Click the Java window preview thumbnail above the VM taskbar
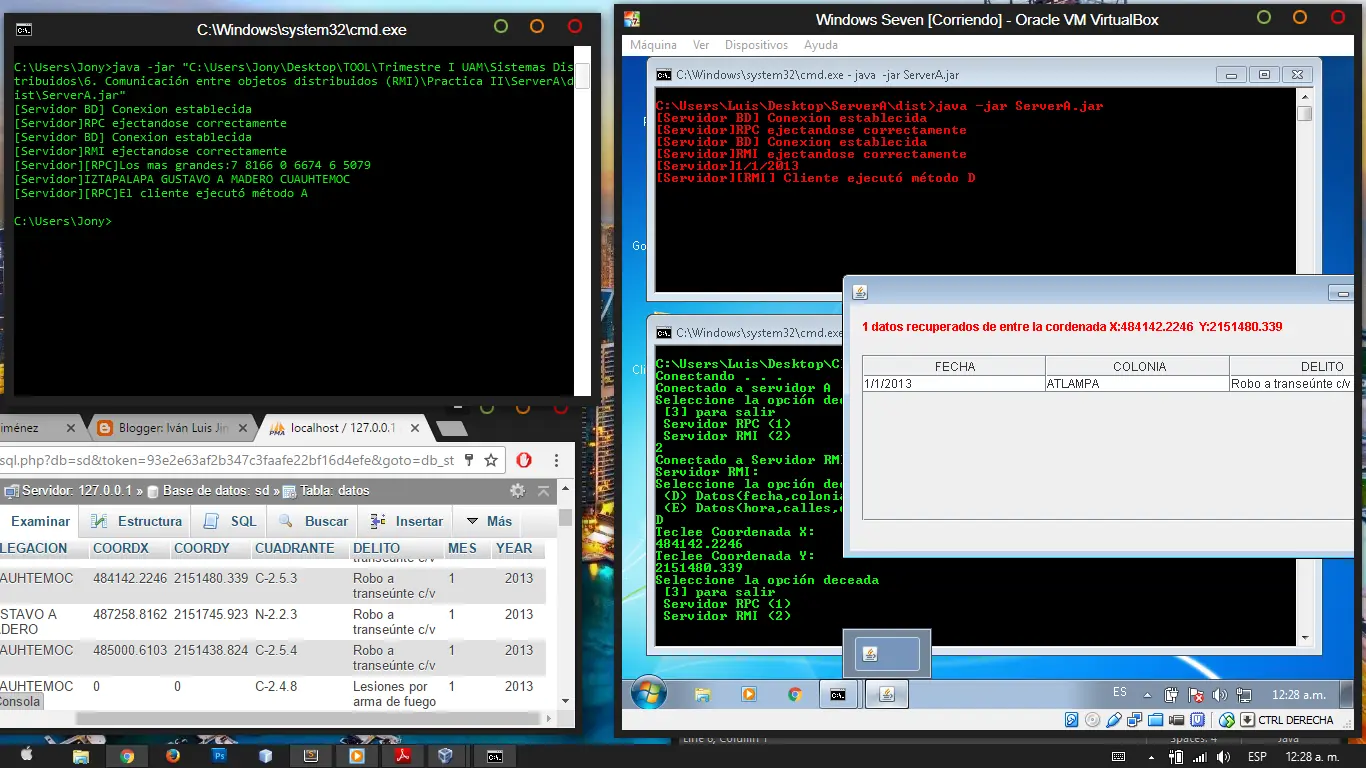This screenshot has width=1366, height=768. coord(887,653)
